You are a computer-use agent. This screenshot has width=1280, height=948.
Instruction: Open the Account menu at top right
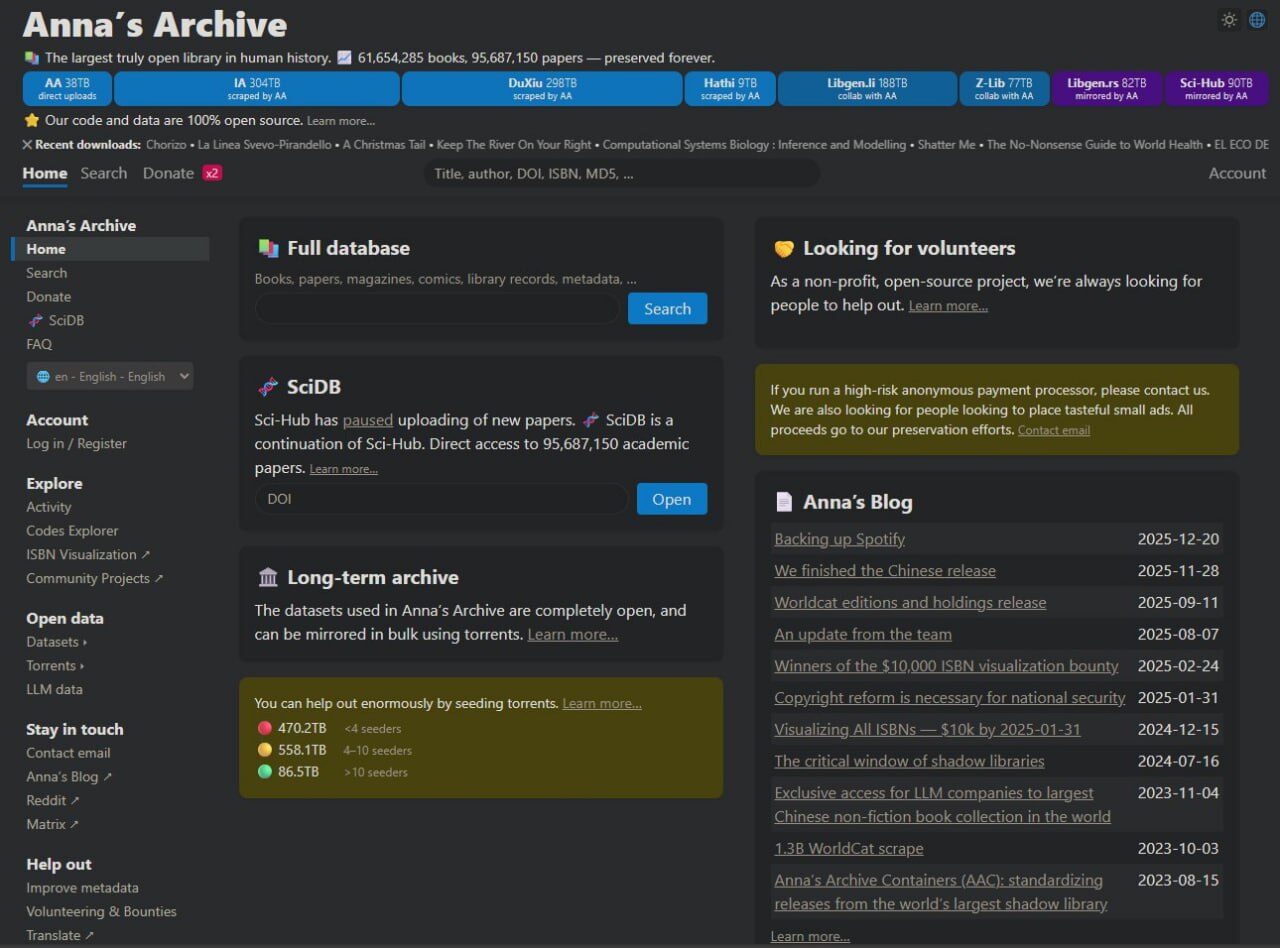(x=1237, y=173)
